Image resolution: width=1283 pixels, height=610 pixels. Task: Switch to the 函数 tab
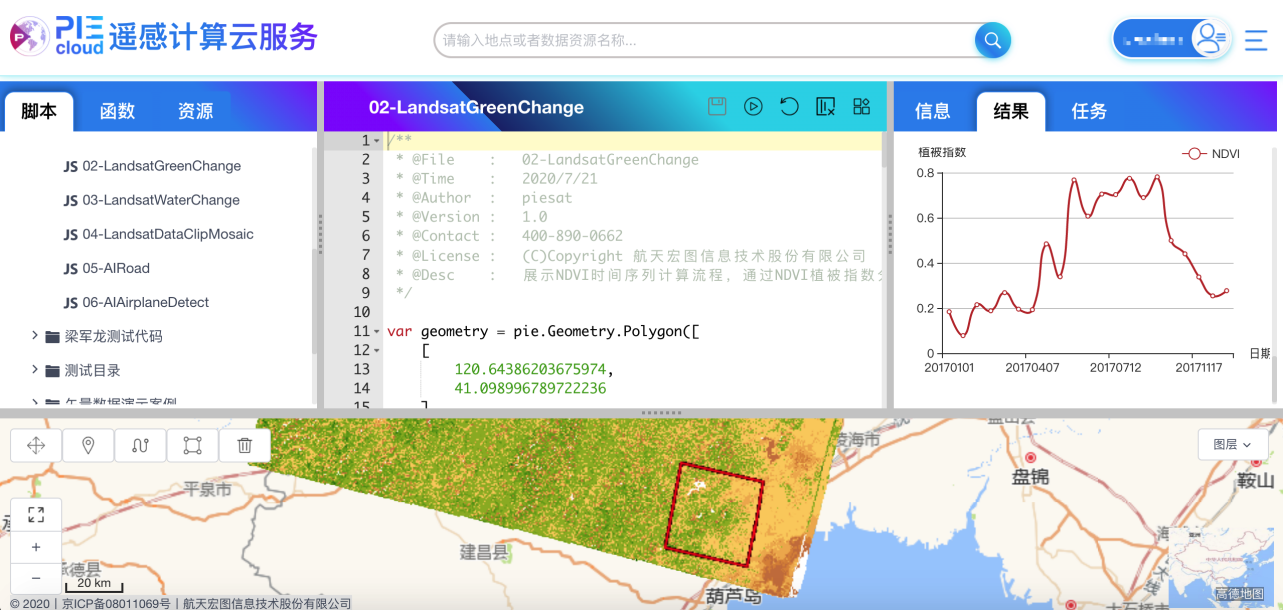(116, 111)
